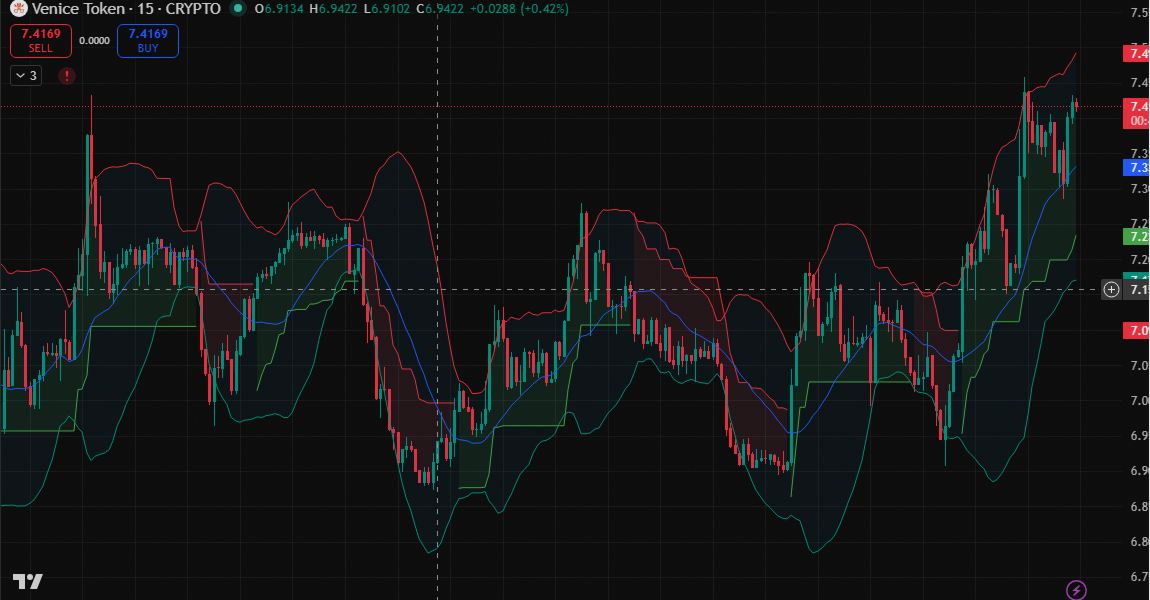
Task: Click the red current price label with countdown
Action: [1137, 113]
